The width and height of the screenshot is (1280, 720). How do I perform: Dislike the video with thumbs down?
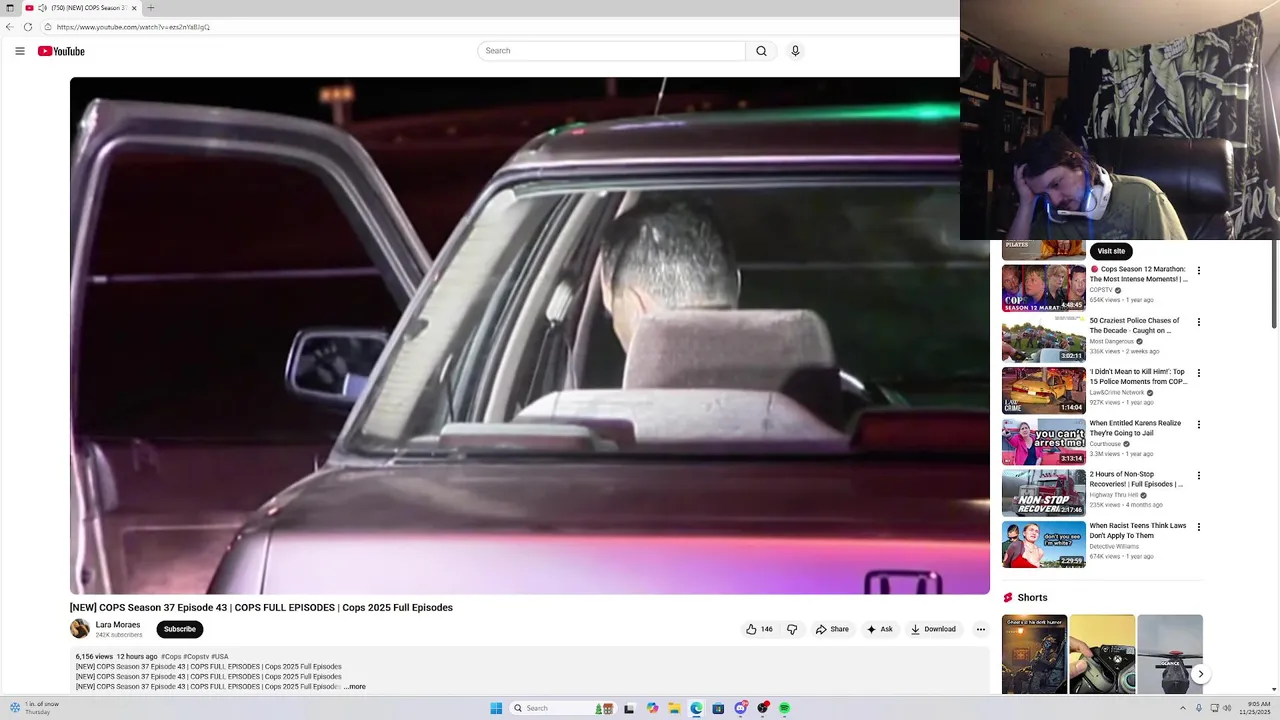(x=792, y=629)
